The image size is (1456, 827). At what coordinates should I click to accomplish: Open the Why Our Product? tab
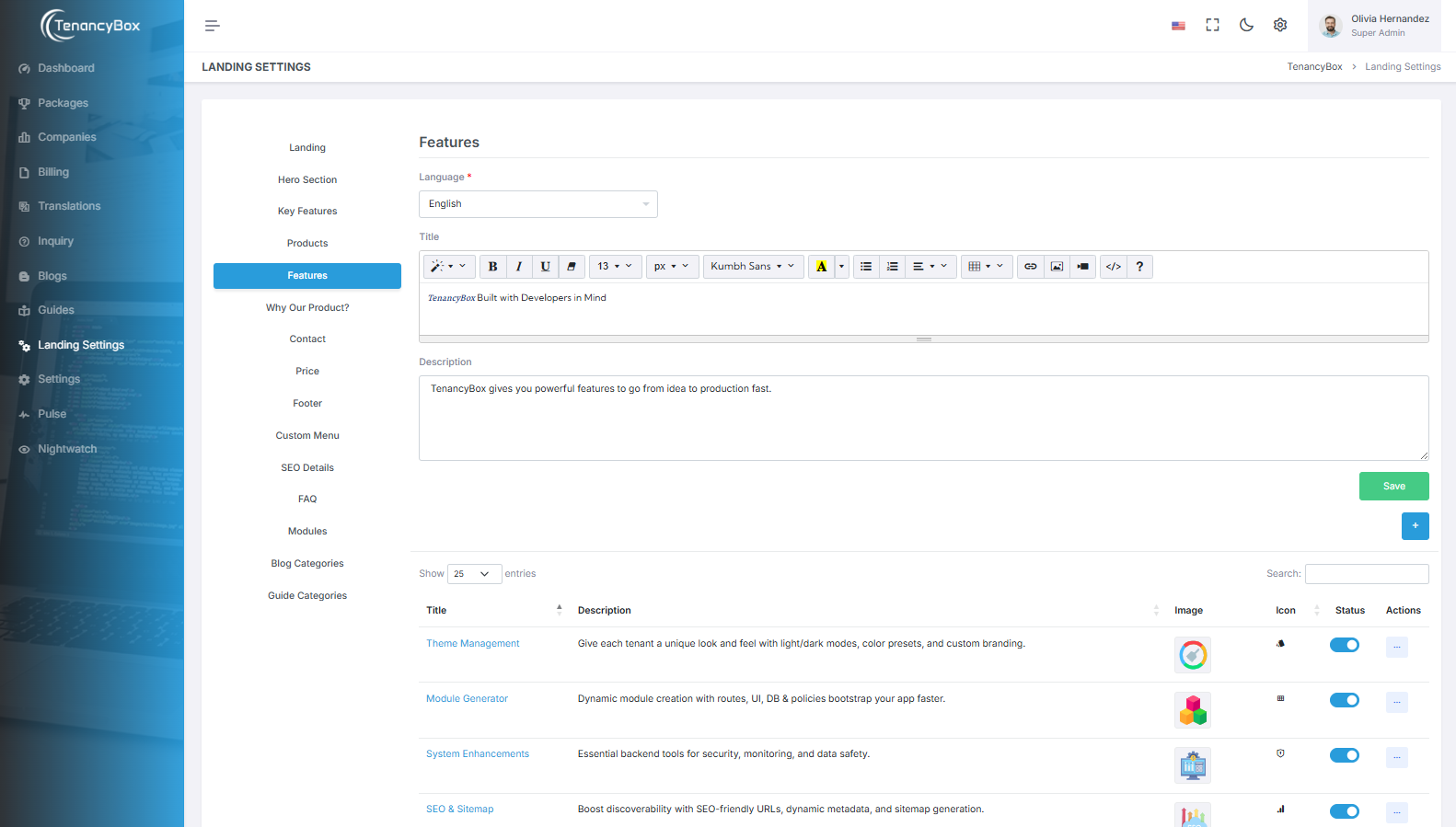point(307,307)
